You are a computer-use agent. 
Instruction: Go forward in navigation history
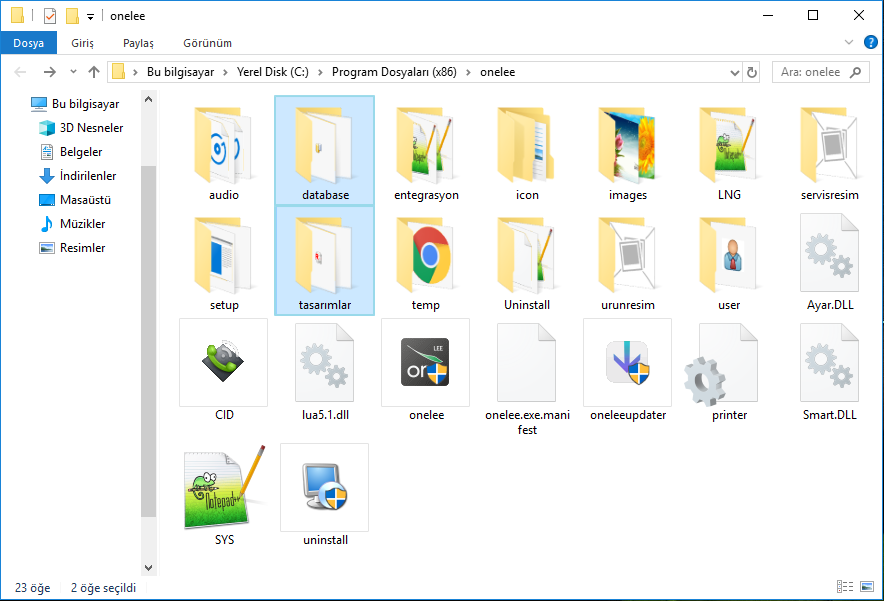click(50, 72)
